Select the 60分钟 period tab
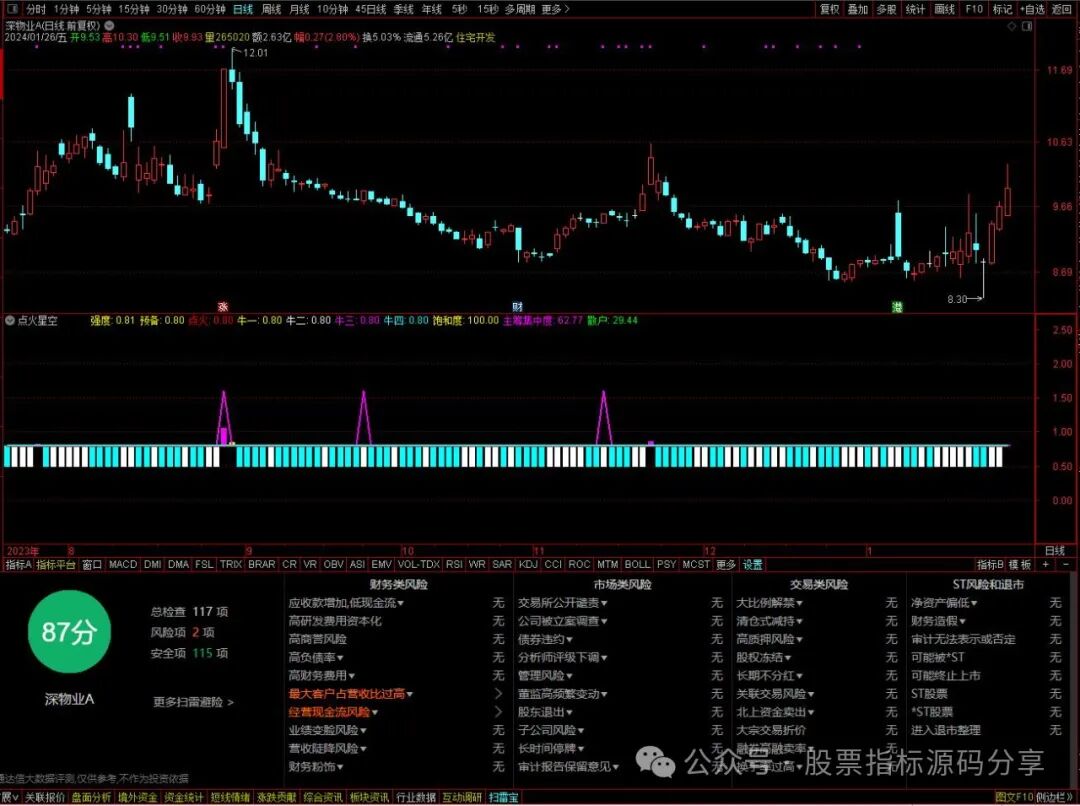This screenshot has height=806, width=1080. coord(209,9)
